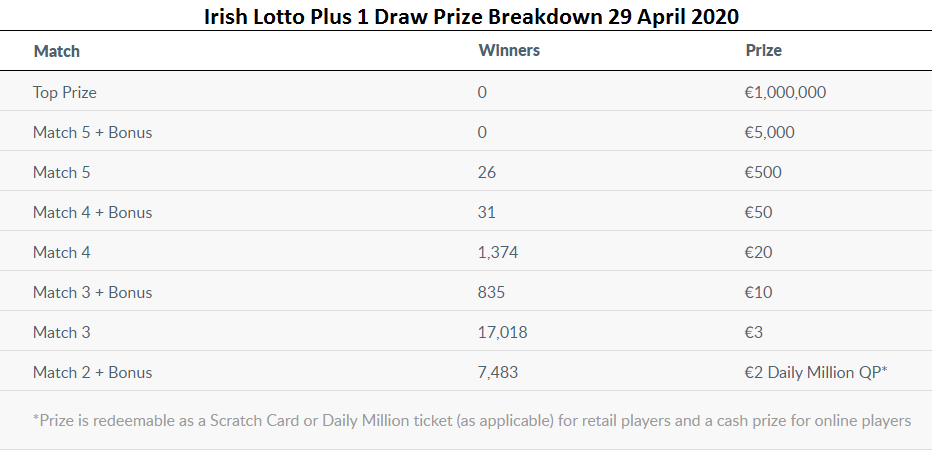This screenshot has width=932, height=454.
Task: Click the footnote about Scratch Card redemption
Action: pos(471,421)
